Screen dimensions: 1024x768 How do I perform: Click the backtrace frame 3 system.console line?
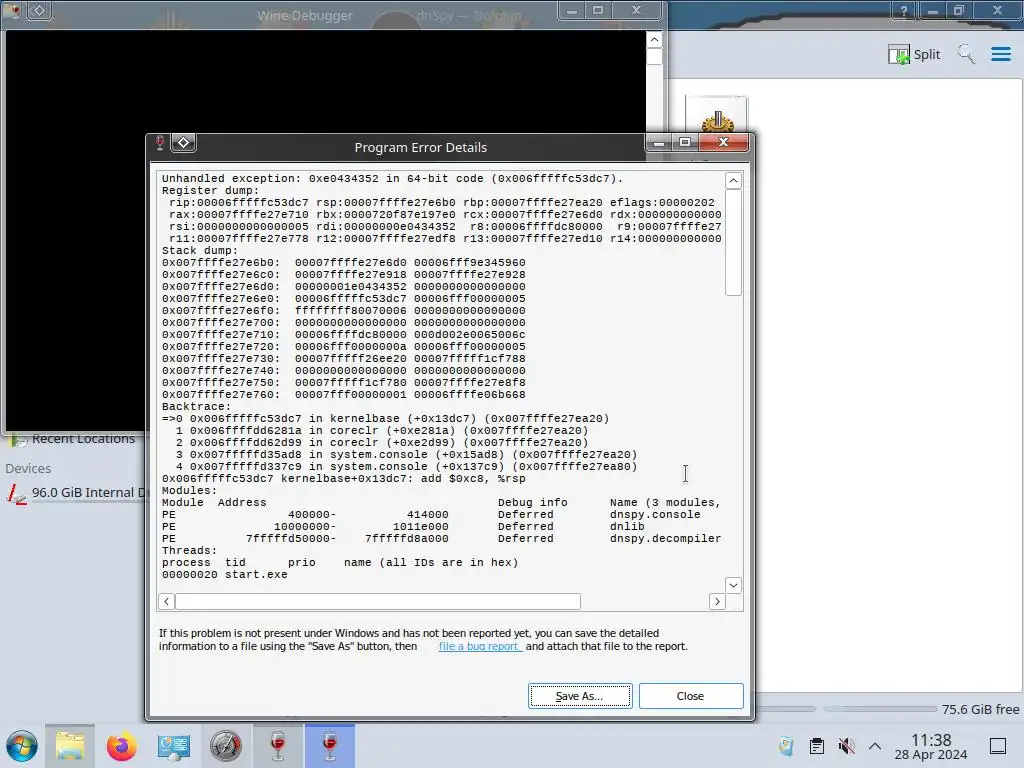406,455
